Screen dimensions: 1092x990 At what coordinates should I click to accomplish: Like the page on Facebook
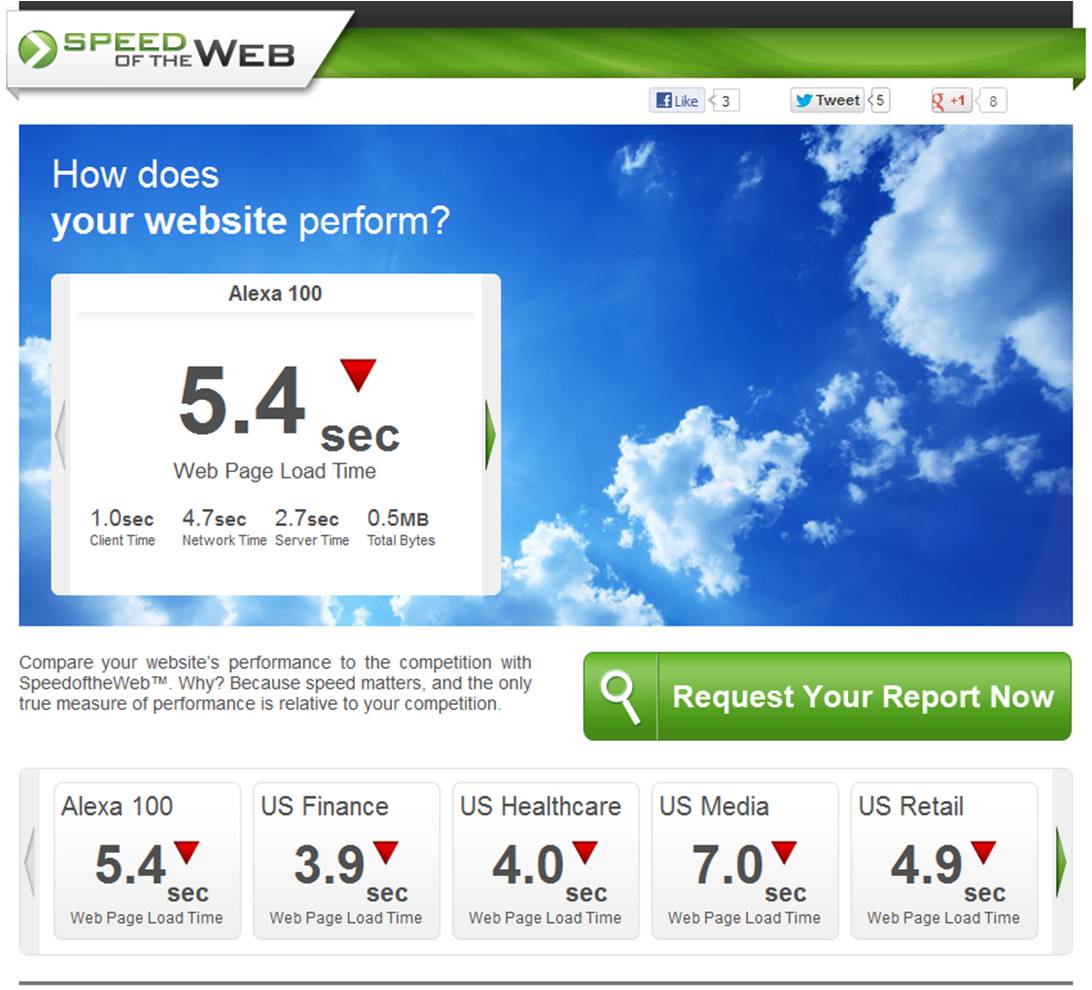677,100
